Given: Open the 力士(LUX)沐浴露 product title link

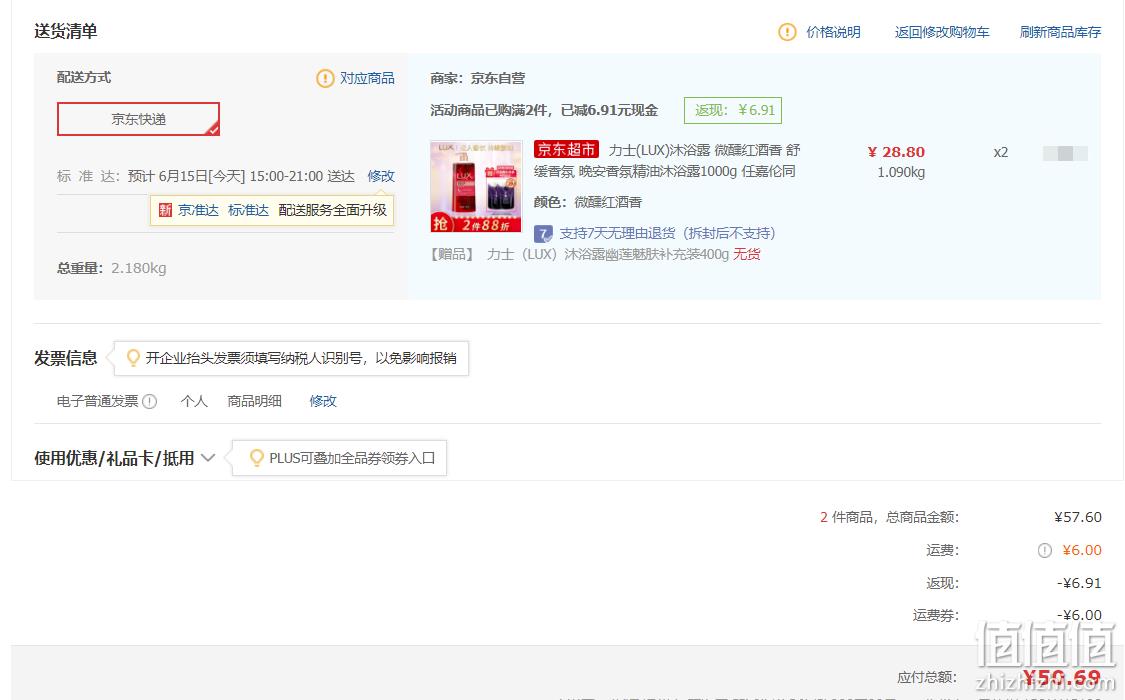Looking at the screenshot, I should click(667, 161).
